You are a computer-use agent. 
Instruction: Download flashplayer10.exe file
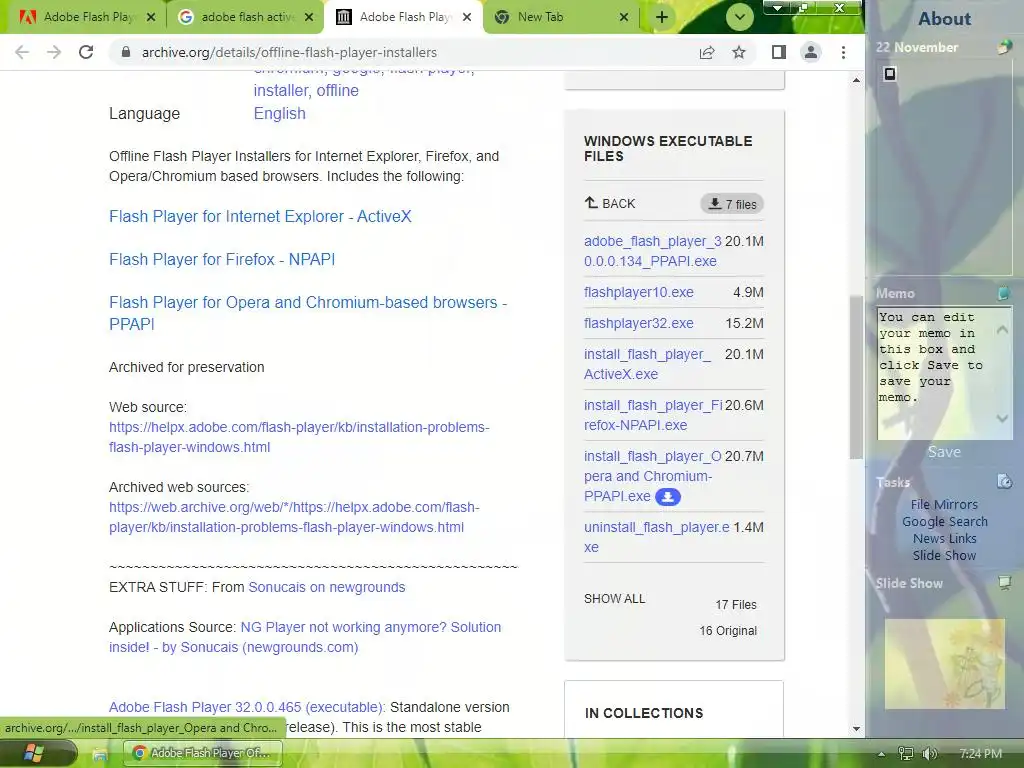click(639, 292)
